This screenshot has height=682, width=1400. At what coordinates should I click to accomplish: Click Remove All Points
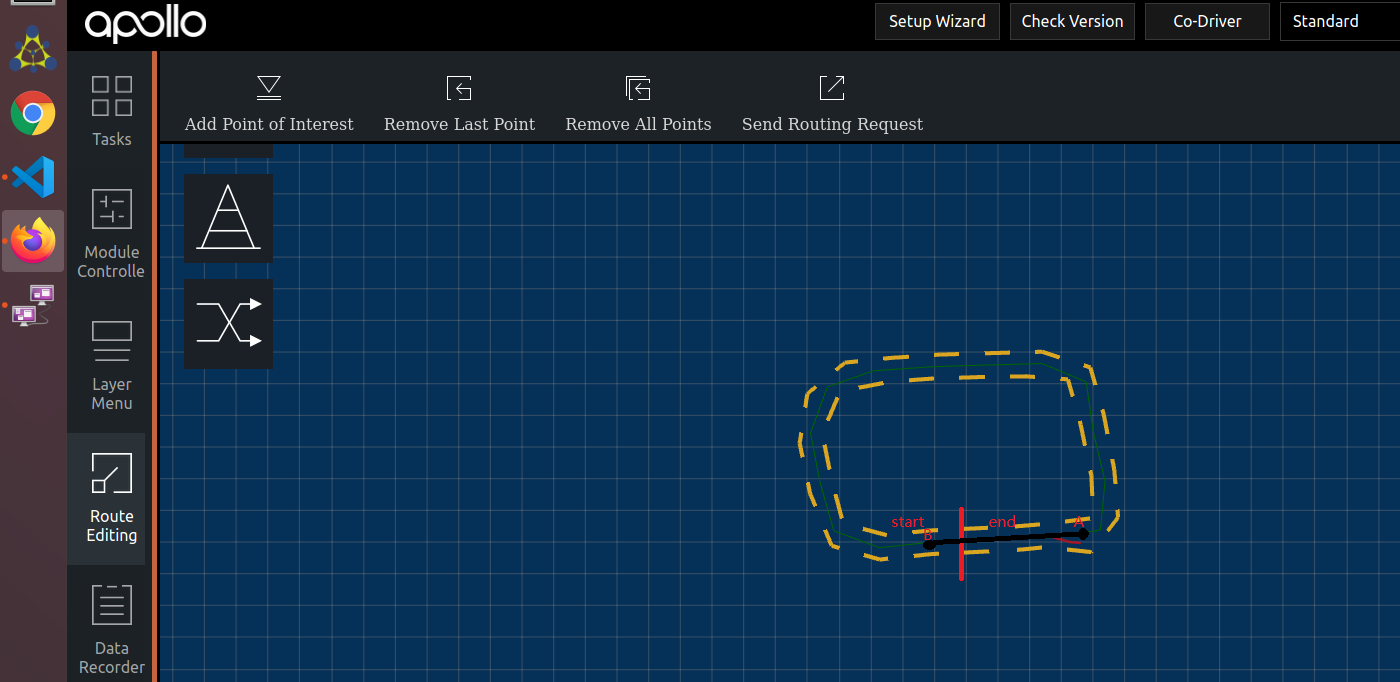coord(638,103)
